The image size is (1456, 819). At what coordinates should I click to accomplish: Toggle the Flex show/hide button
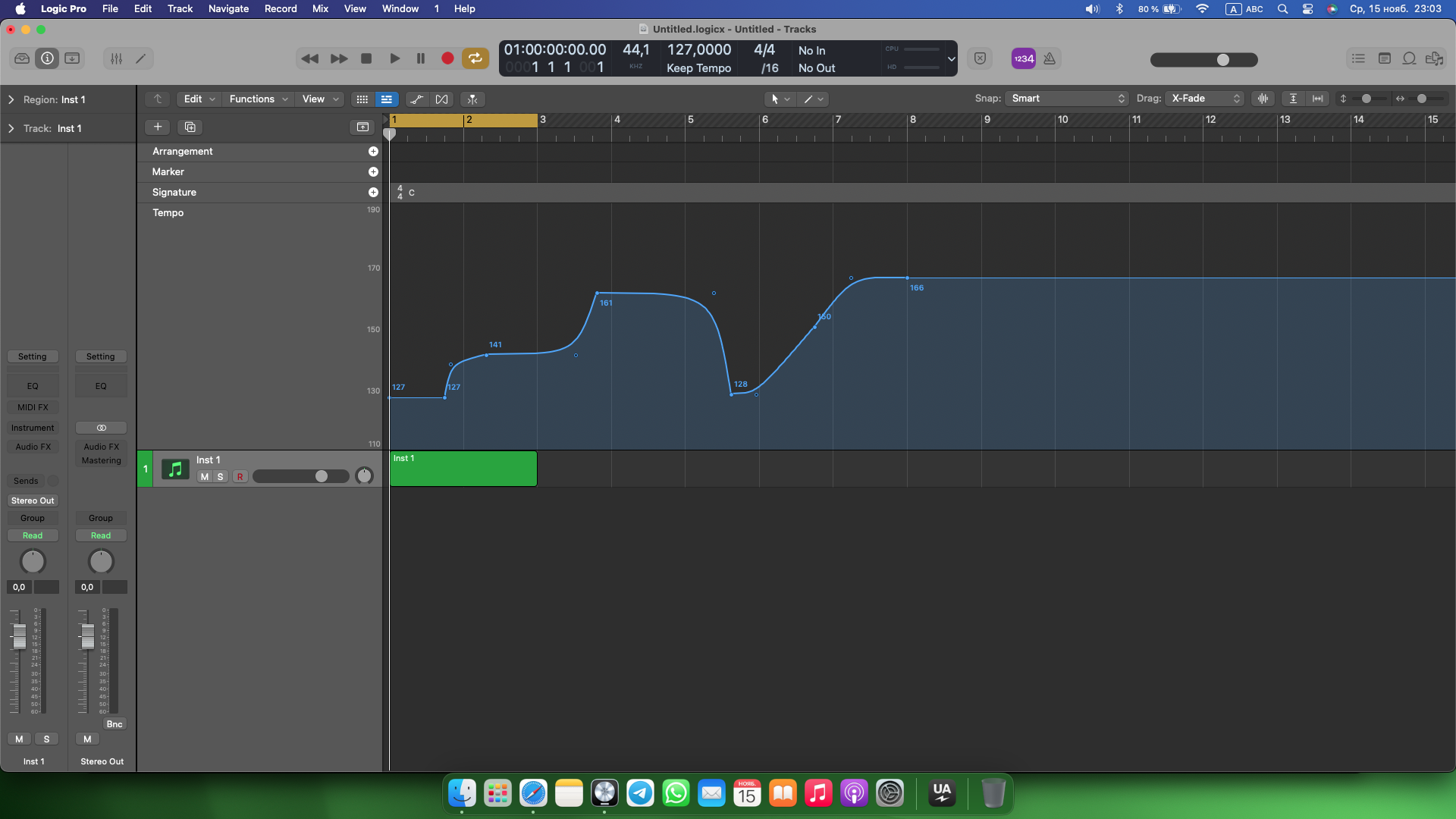tap(441, 99)
